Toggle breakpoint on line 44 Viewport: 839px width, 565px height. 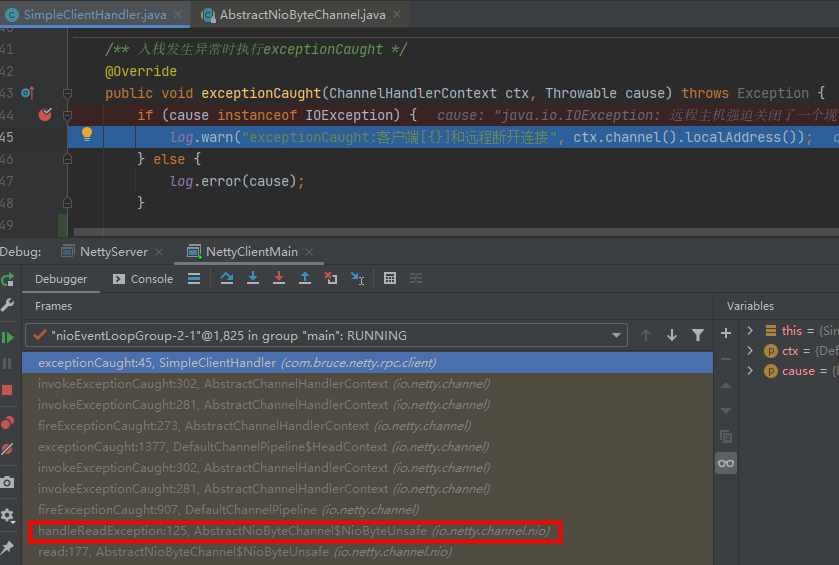coord(45,114)
